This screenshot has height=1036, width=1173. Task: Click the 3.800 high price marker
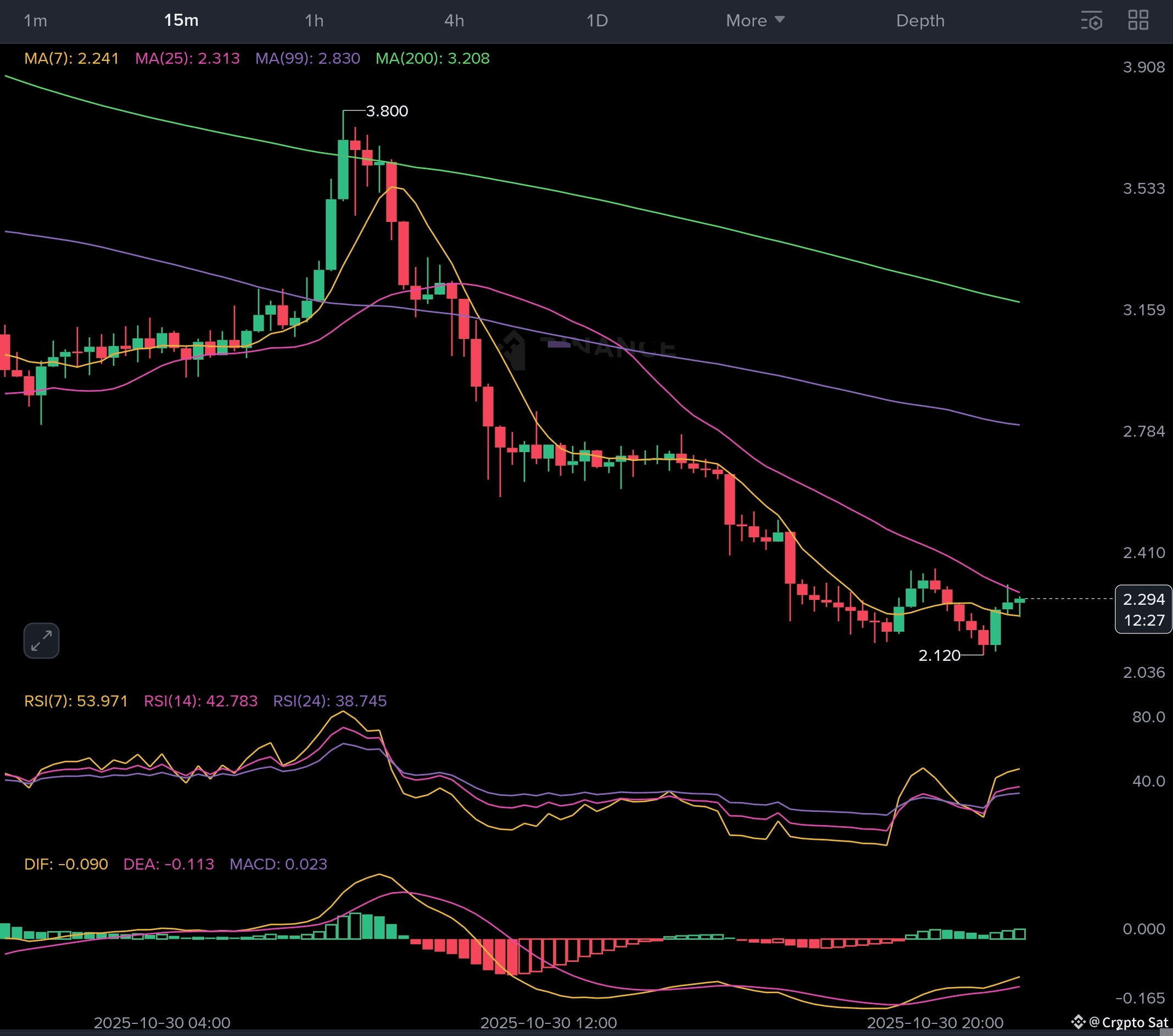tap(386, 112)
